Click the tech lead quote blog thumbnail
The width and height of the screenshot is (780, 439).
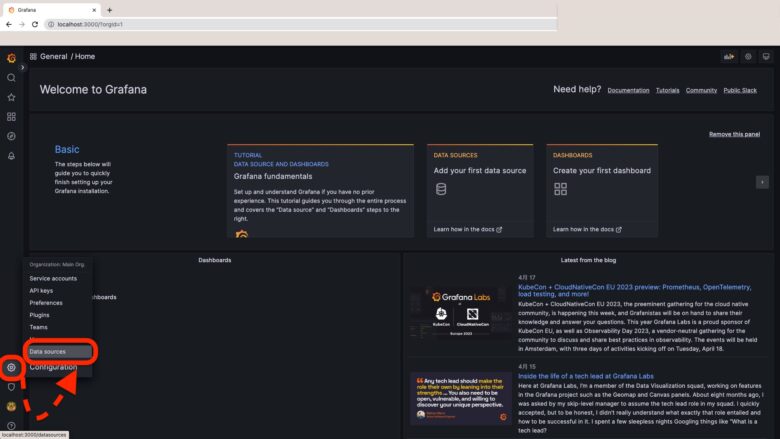[x=461, y=399]
